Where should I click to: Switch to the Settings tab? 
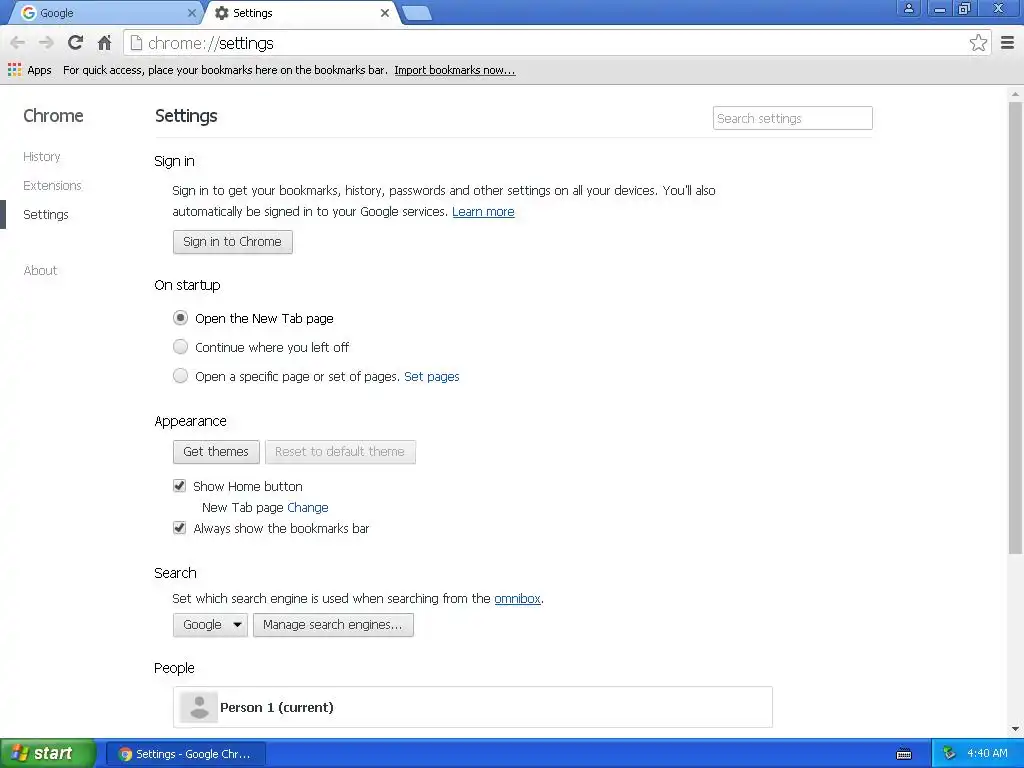[300, 13]
